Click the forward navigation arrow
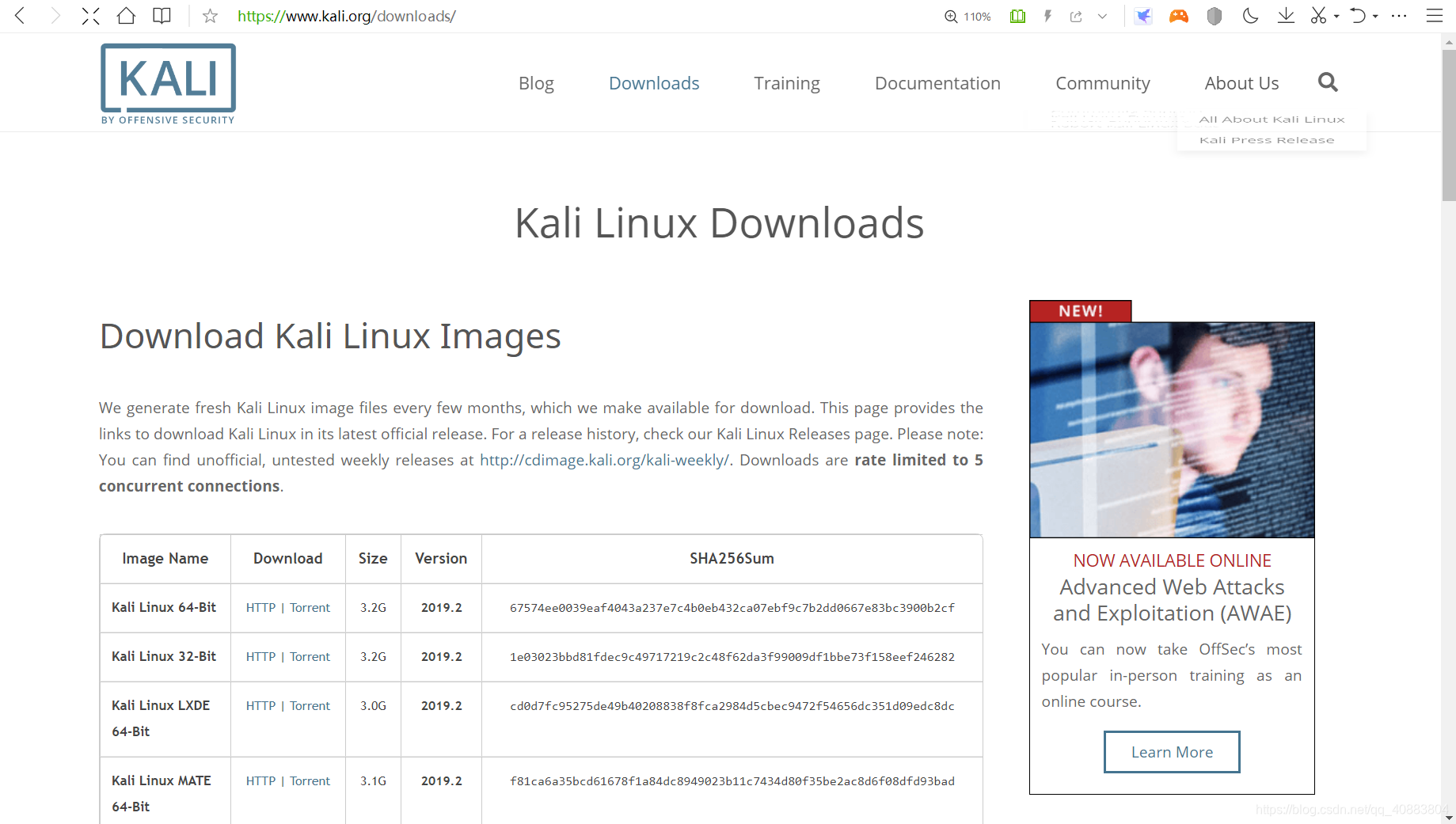Image resolution: width=1456 pixels, height=824 pixels. 55,16
